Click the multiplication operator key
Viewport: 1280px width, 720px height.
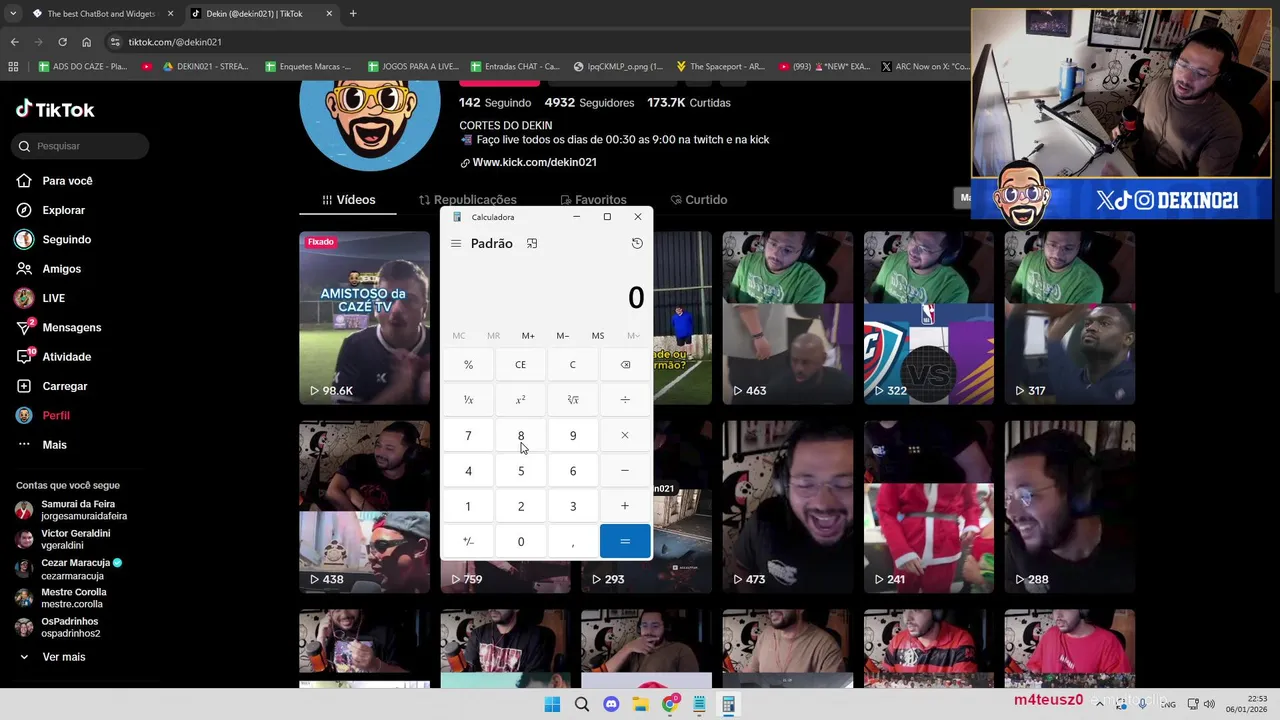625,435
